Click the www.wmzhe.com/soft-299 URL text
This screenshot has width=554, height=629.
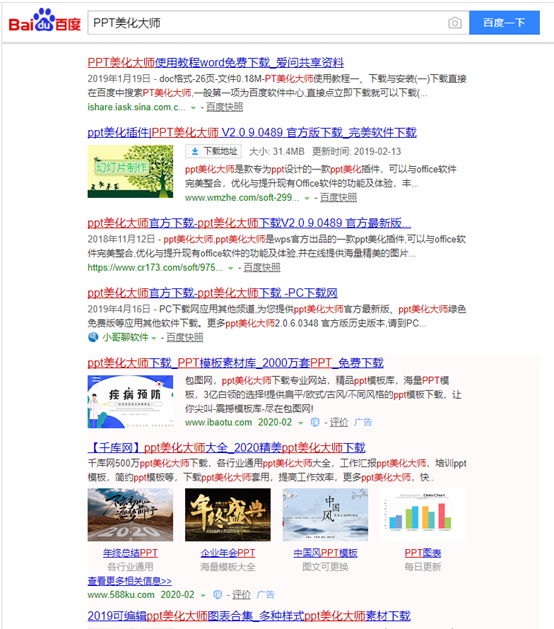242,198
